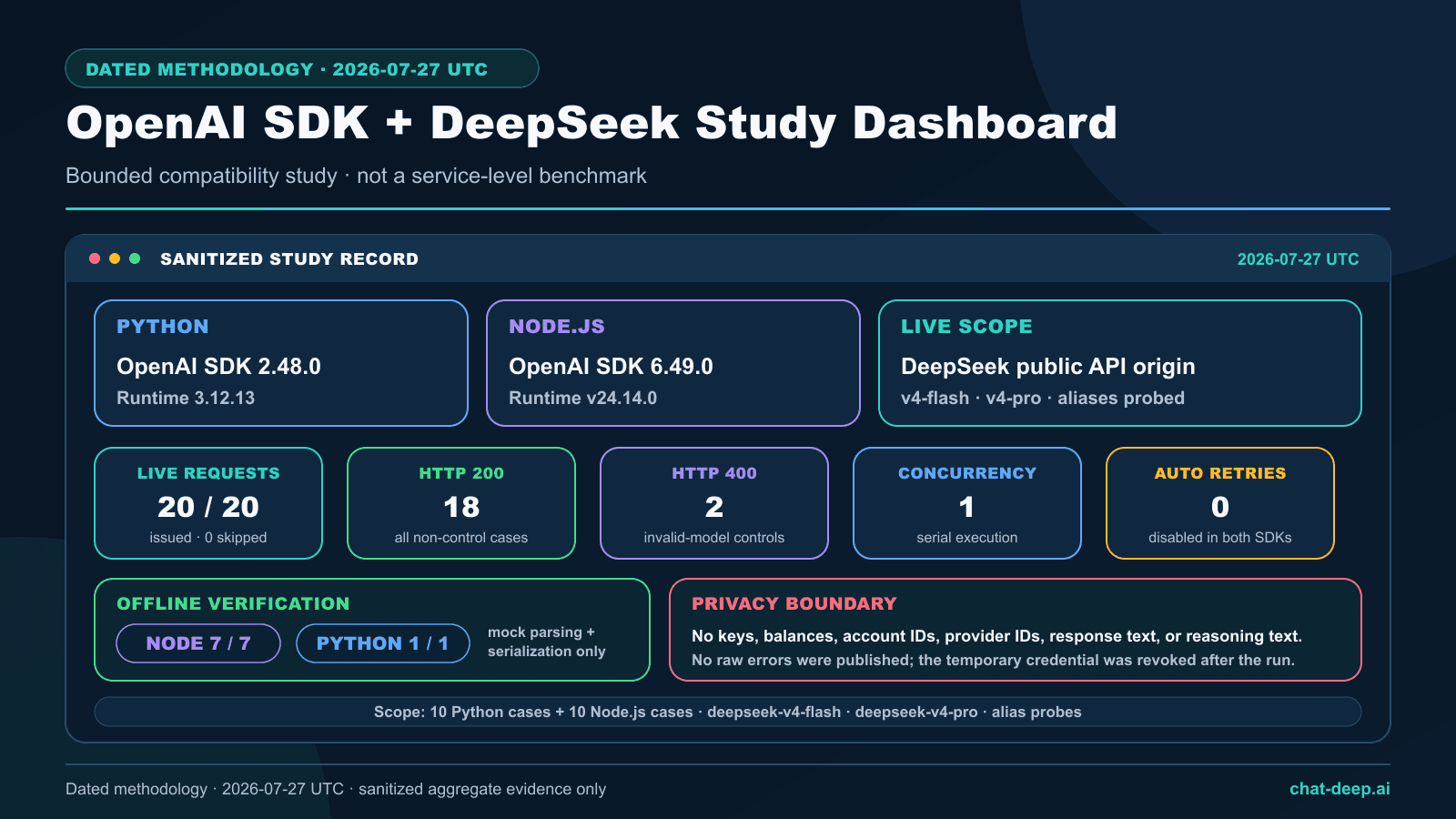Select the NODE 7 / 7 pill
The width and height of the screenshot is (1456, 819).
click(x=198, y=643)
